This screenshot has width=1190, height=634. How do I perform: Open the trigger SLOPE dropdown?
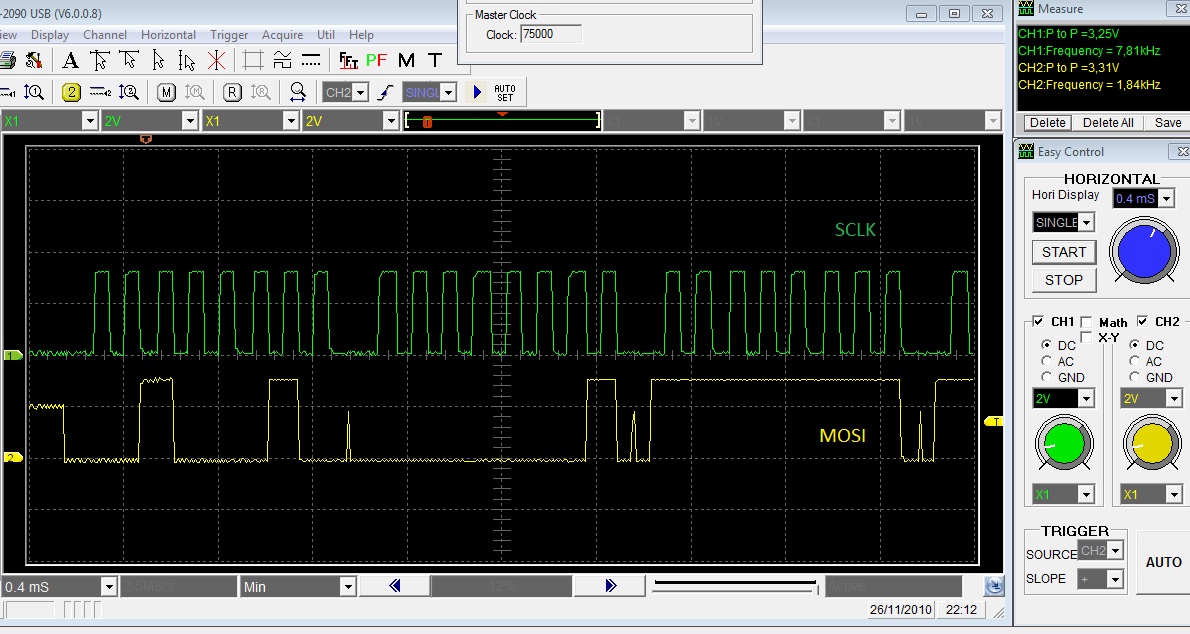[x=1115, y=579]
